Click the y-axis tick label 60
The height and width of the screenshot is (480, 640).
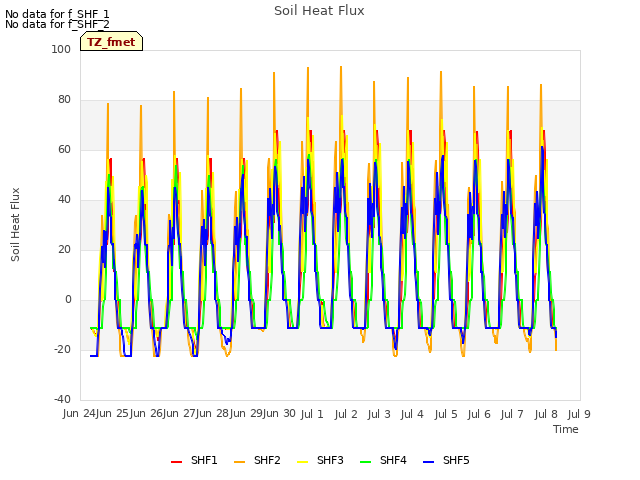(x=64, y=149)
